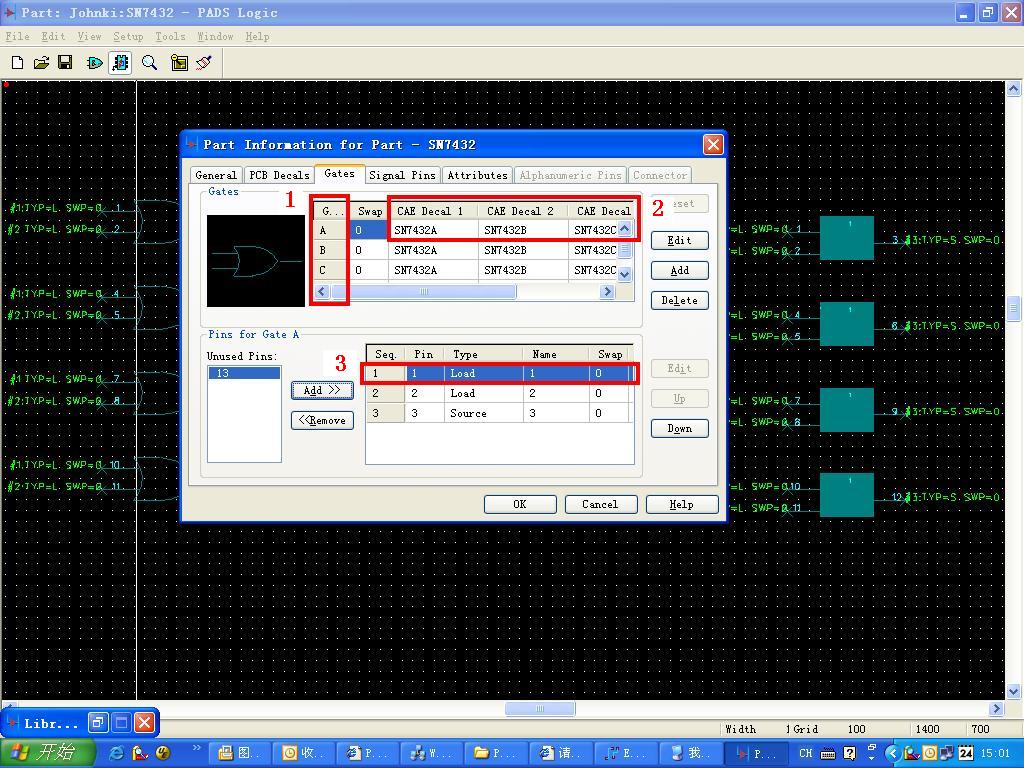Image resolution: width=1024 pixels, height=768 pixels.
Task: Open the Window menu
Action: tap(215, 37)
